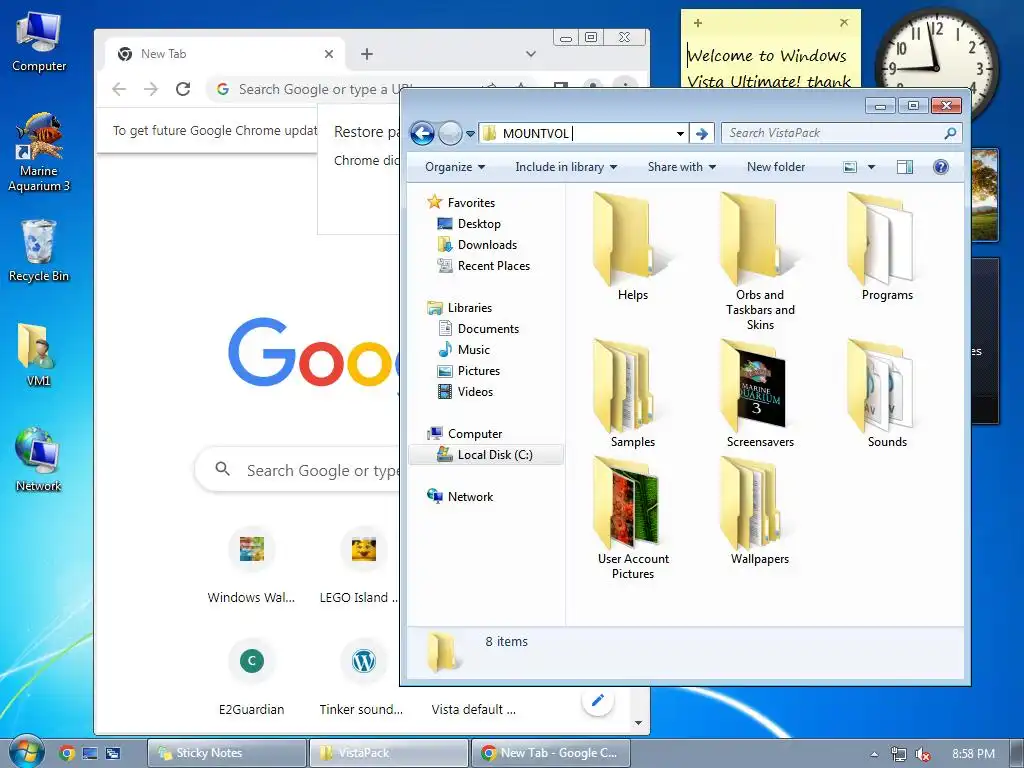
Task: Open the Orbs and Taskbars and Skins folder
Action: coord(760,261)
